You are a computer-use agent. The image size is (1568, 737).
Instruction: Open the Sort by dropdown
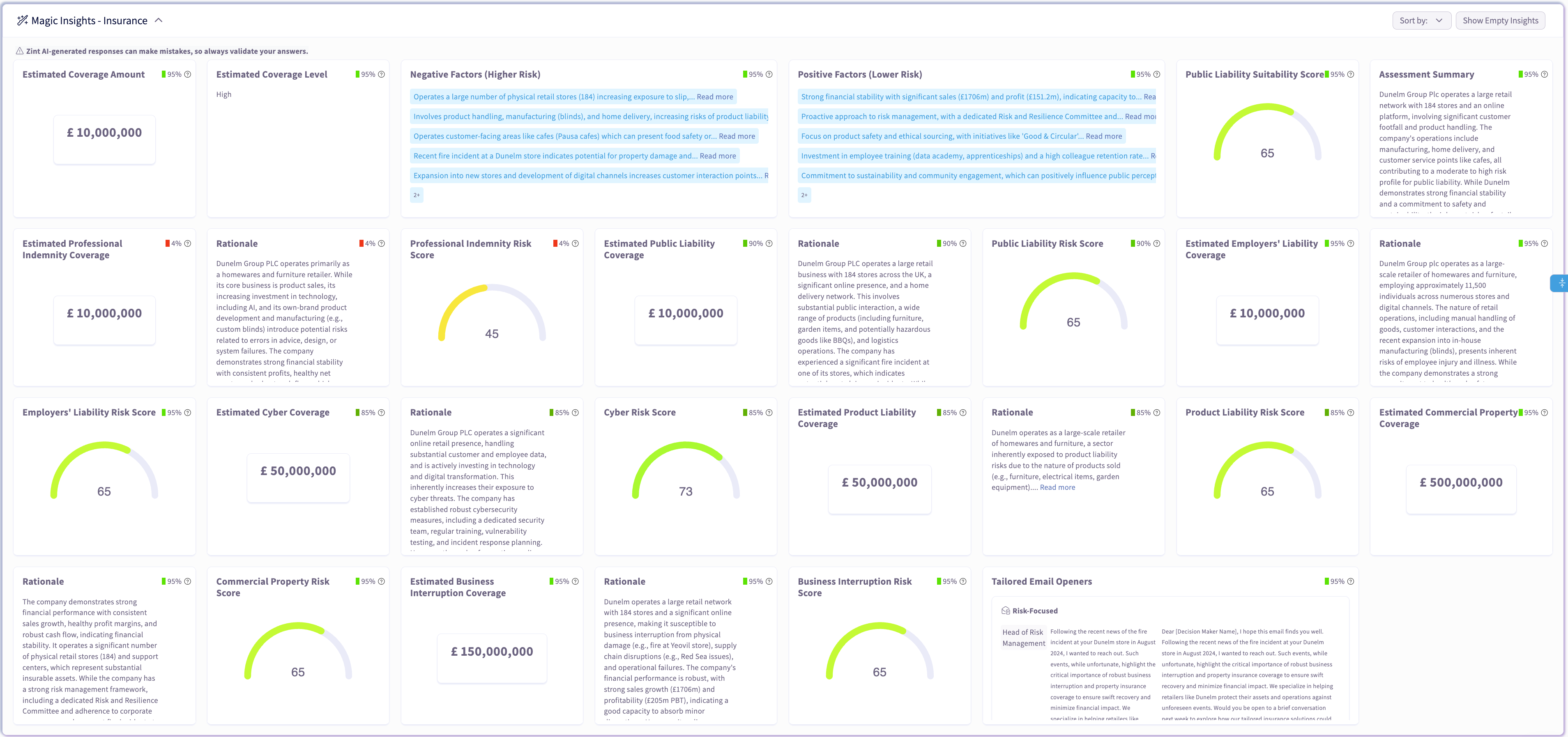(1422, 20)
